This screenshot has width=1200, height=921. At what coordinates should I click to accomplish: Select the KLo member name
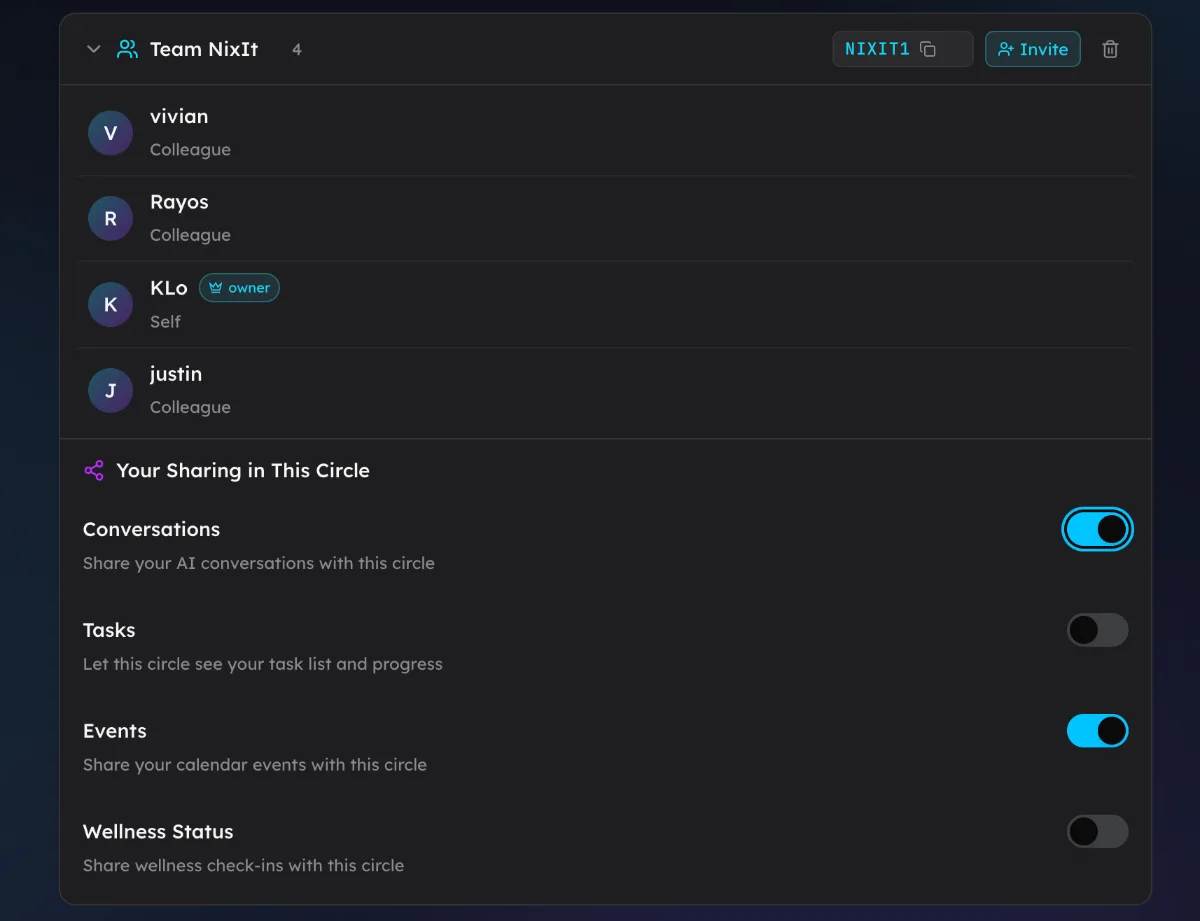pos(169,288)
